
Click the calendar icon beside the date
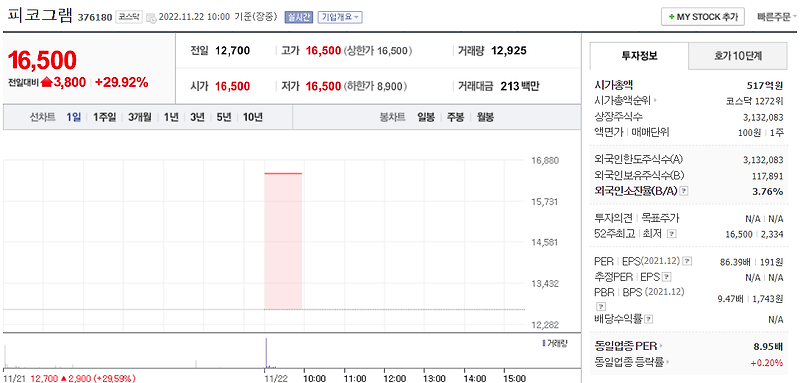click(151, 18)
